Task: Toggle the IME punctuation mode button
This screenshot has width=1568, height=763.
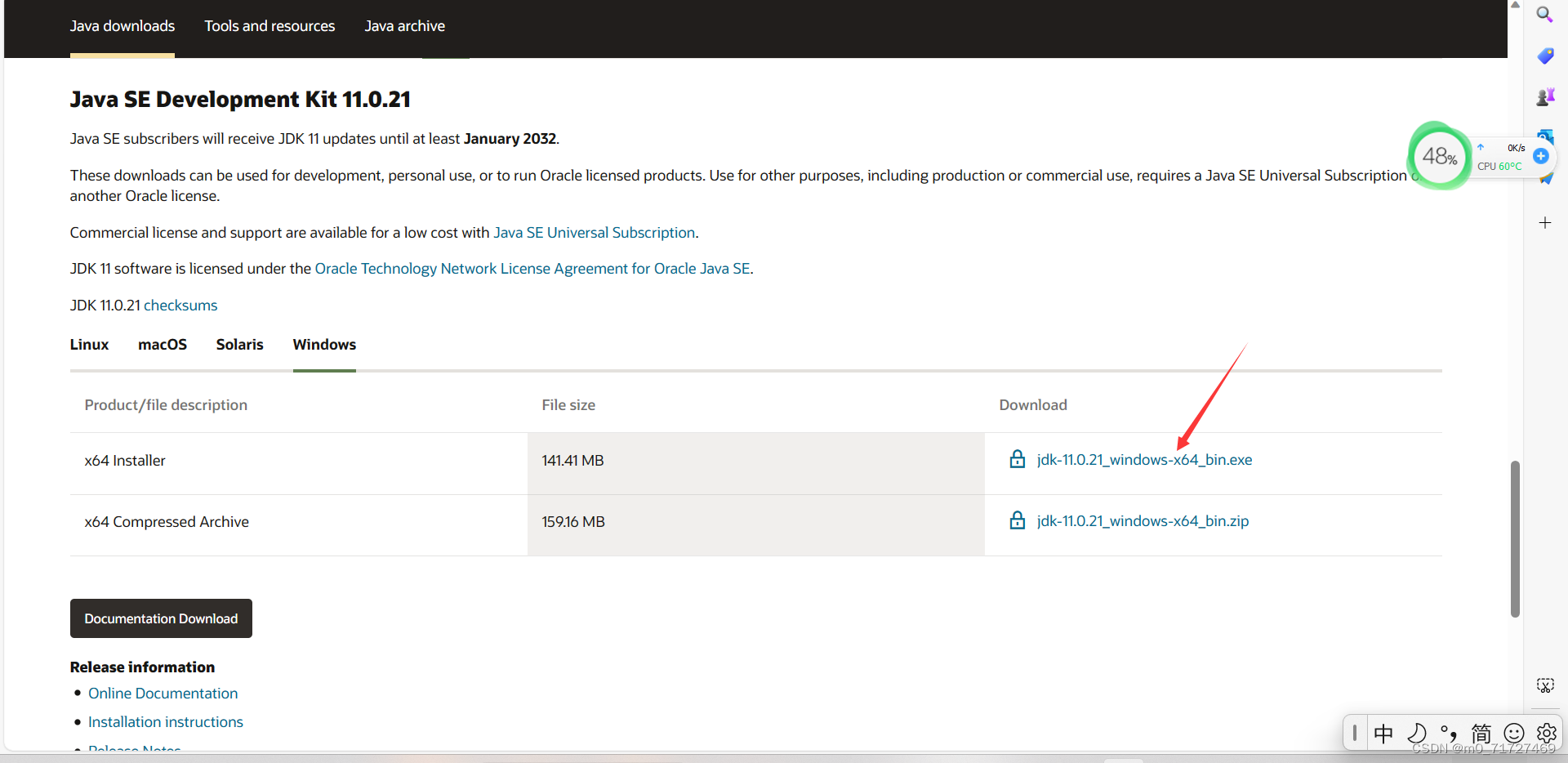Action: pos(1449,734)
